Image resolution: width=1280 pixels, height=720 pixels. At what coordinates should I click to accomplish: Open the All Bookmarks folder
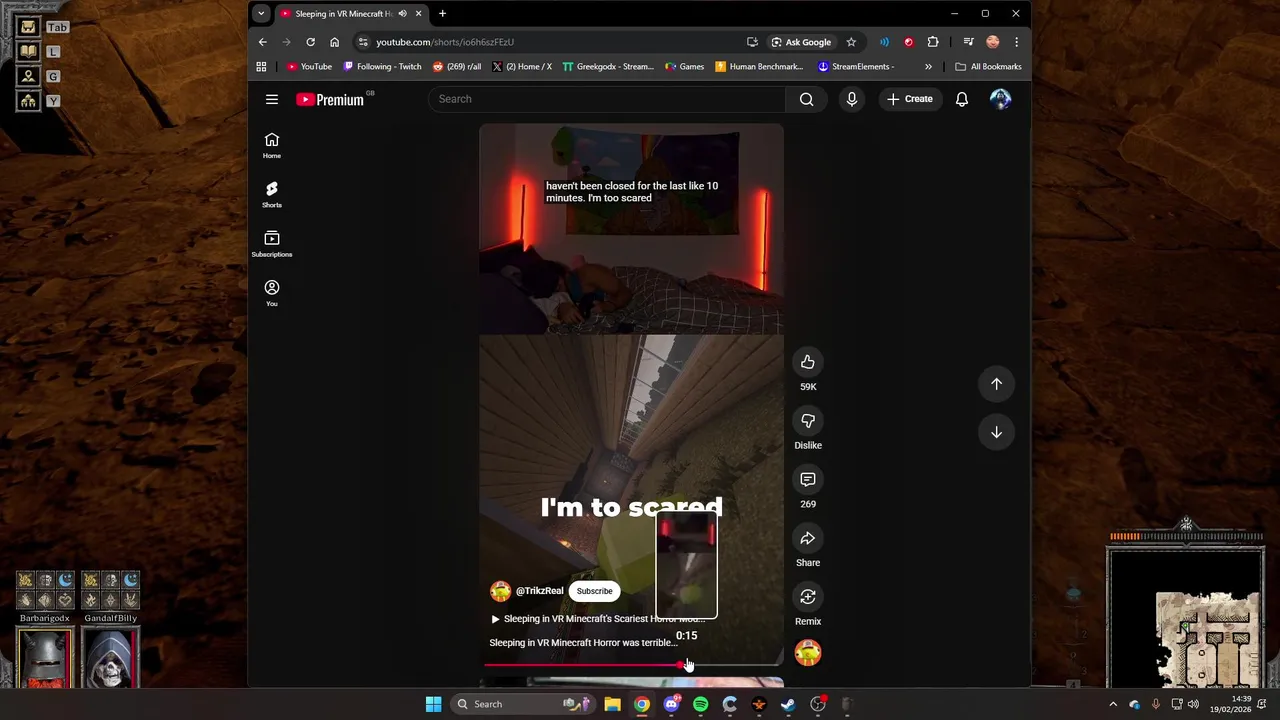click(x=988, y=67)
